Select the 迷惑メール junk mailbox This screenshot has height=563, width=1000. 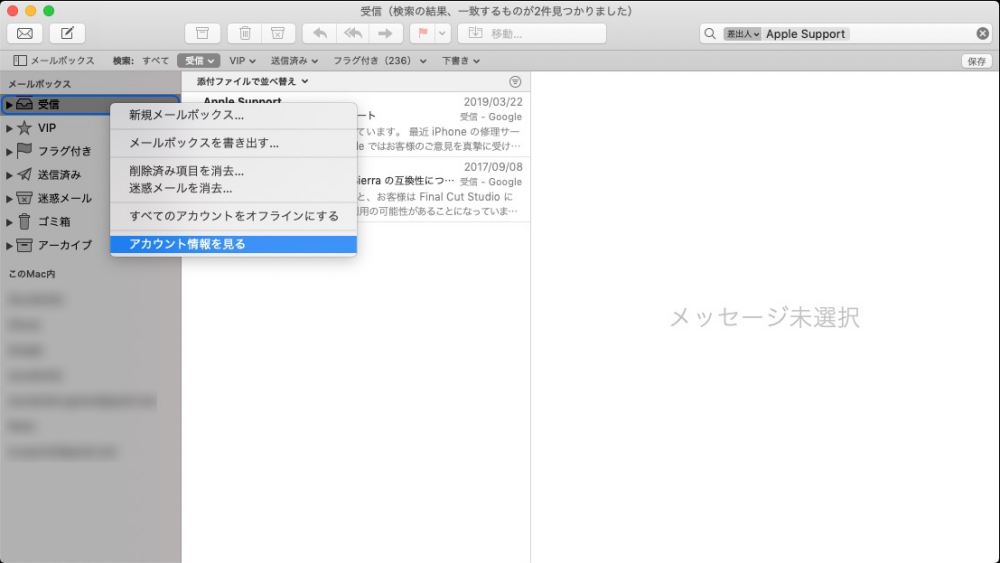[x=64, y=198]
